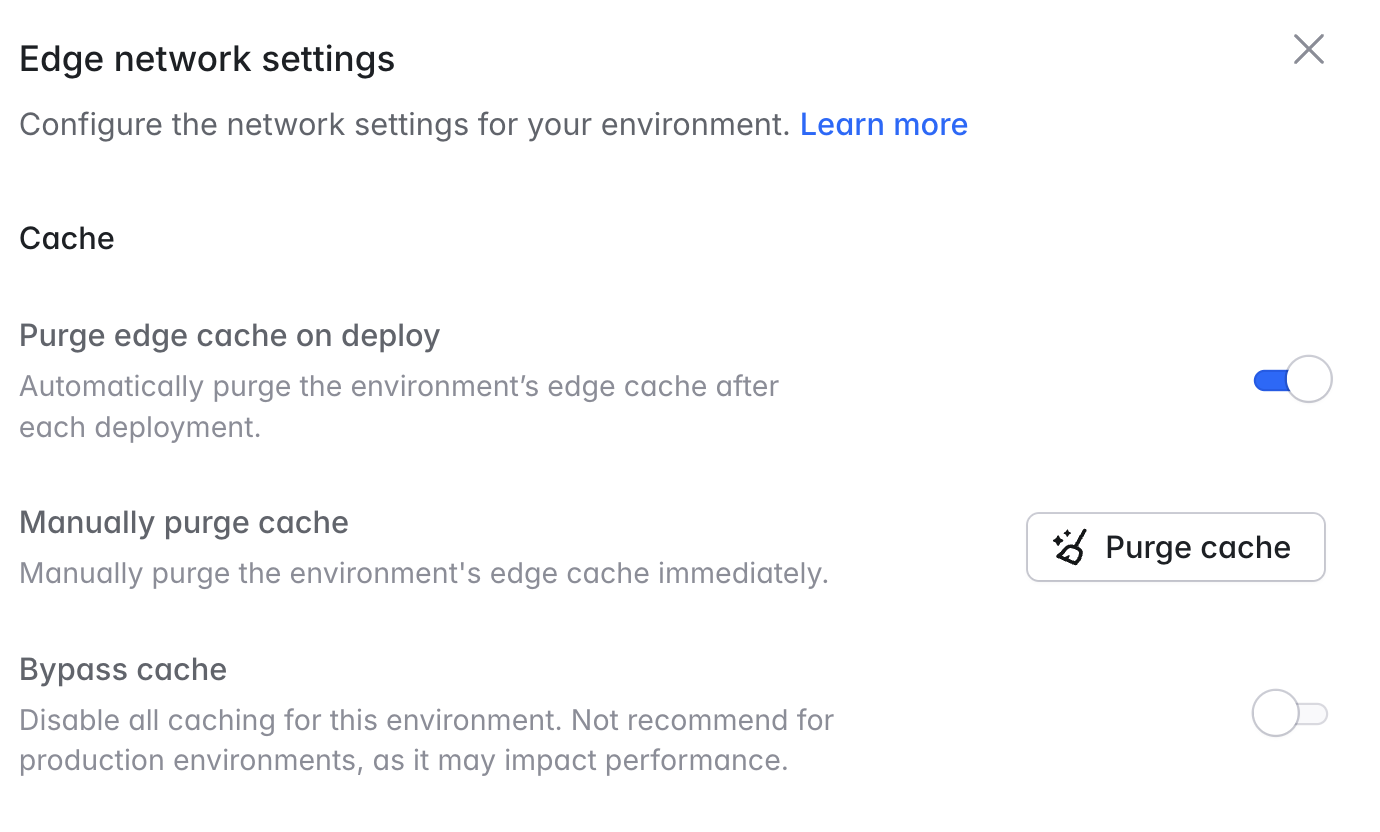Click the Automatically purge the environment's edge cache description
This screenshot has width=1380, height=832.
coord(399,407)
